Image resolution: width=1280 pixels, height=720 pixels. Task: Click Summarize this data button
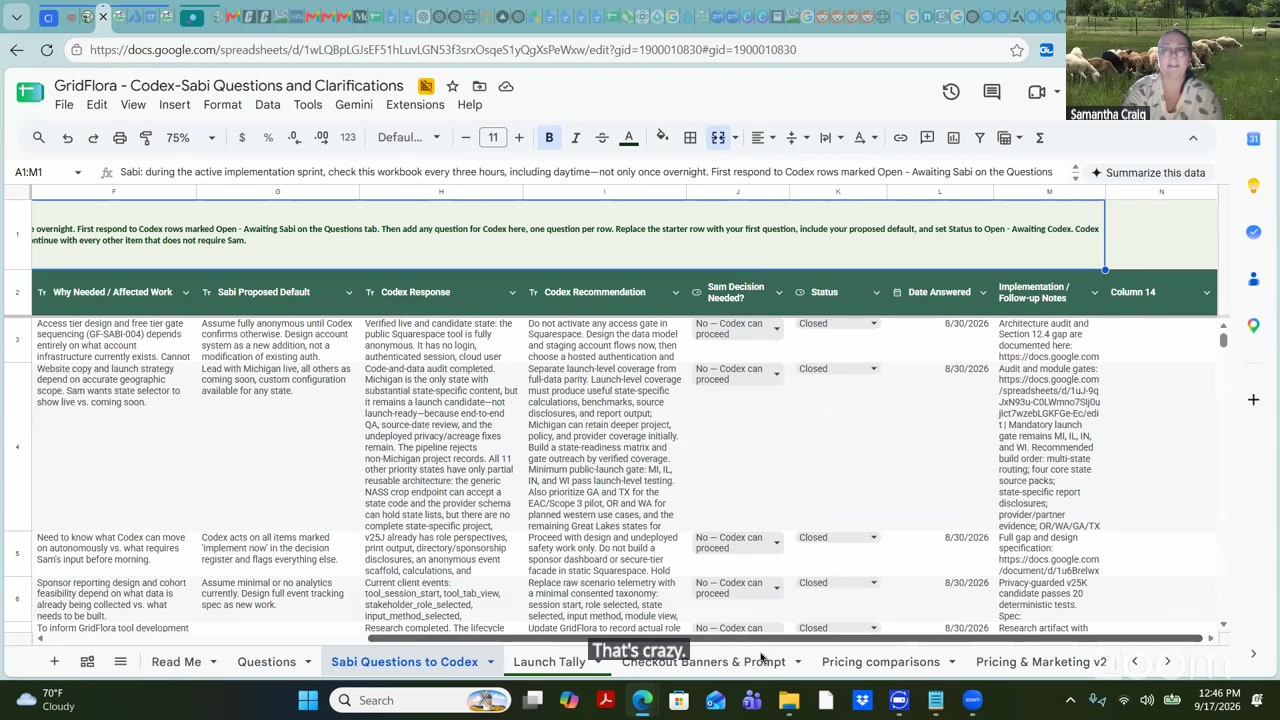[x=1145, y=173]
